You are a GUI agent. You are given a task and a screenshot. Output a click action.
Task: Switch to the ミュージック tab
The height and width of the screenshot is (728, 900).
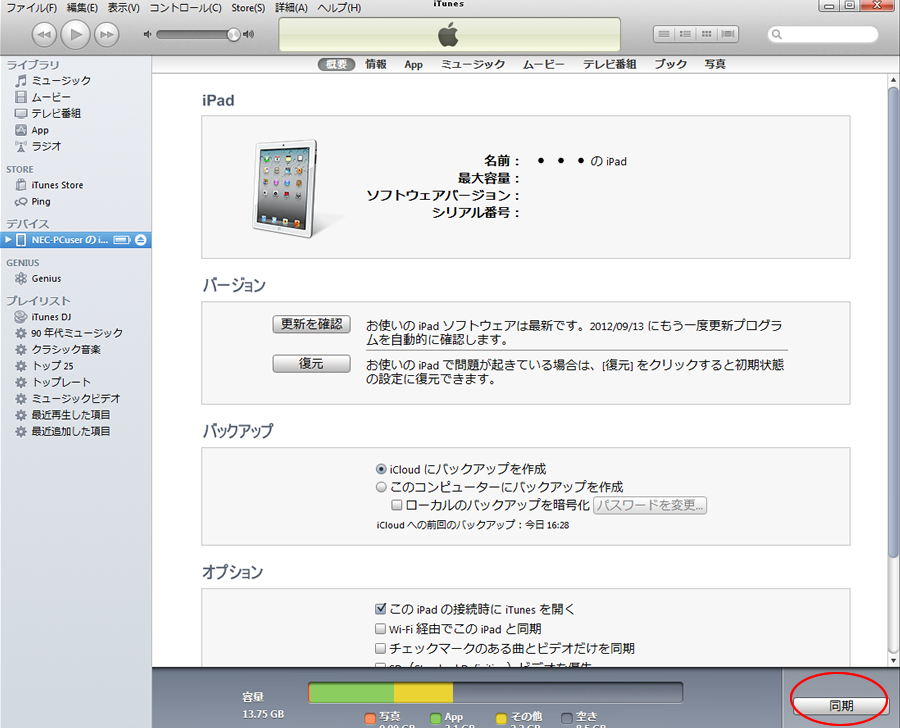473,64
